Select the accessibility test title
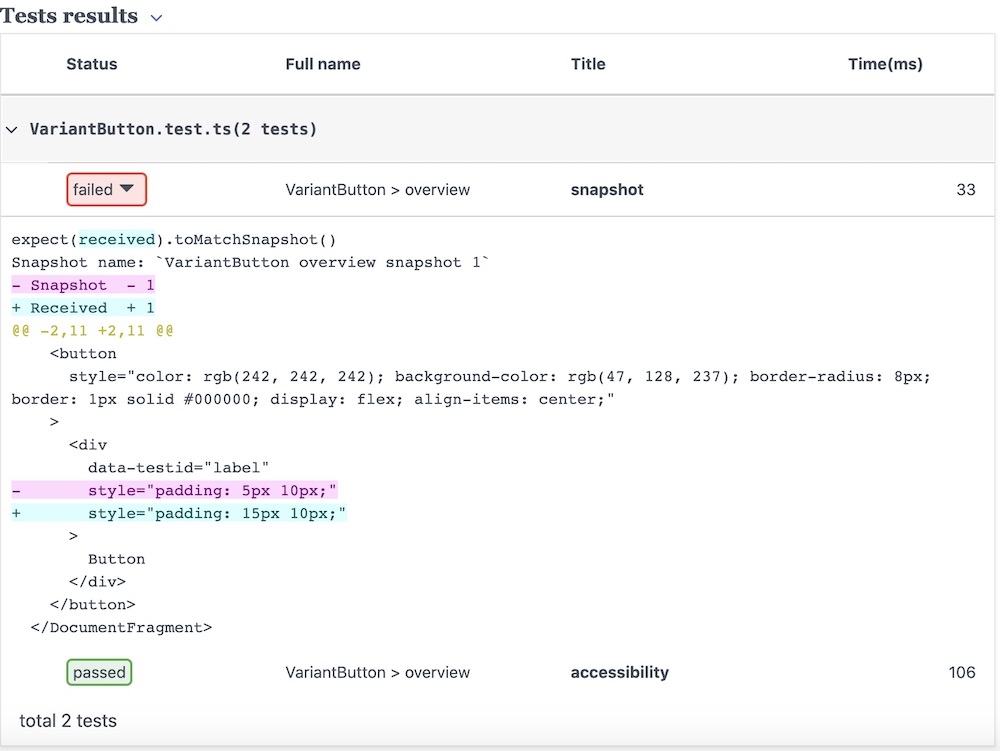The width and height of the screenshot is (1000, 751). click(619, 672)
